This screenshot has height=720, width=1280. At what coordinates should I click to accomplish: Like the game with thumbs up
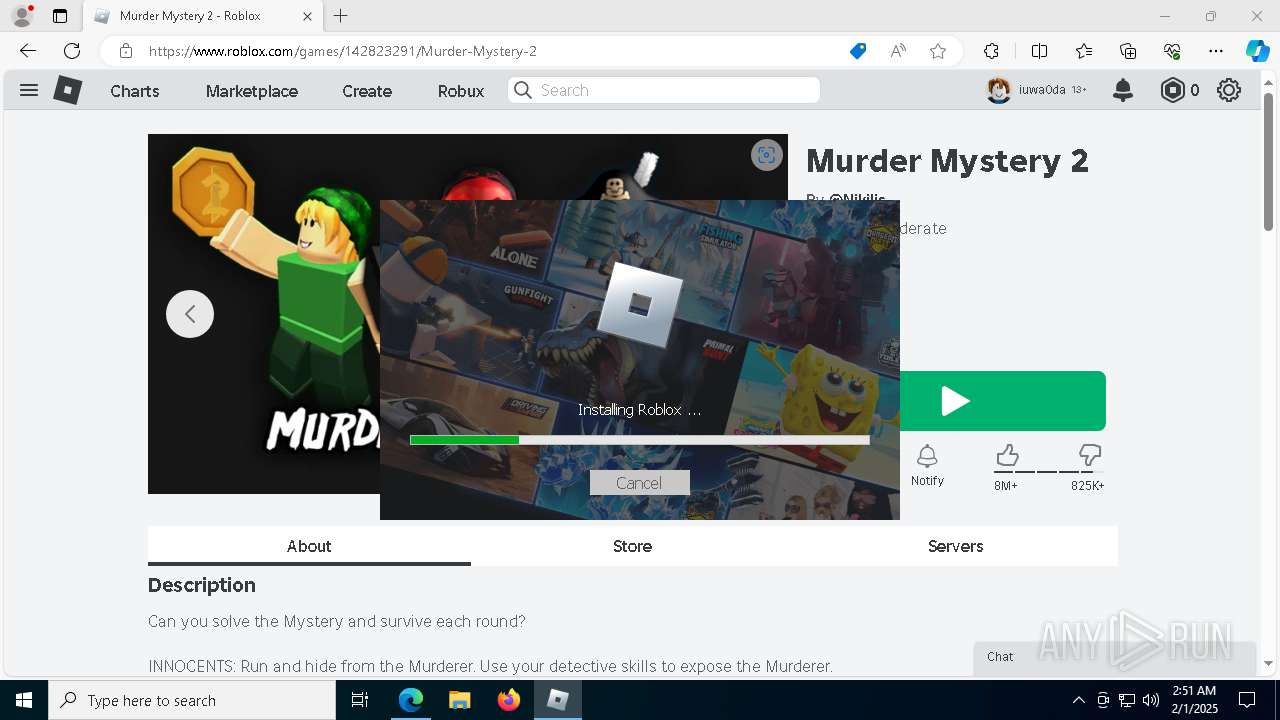(1007, 457)
